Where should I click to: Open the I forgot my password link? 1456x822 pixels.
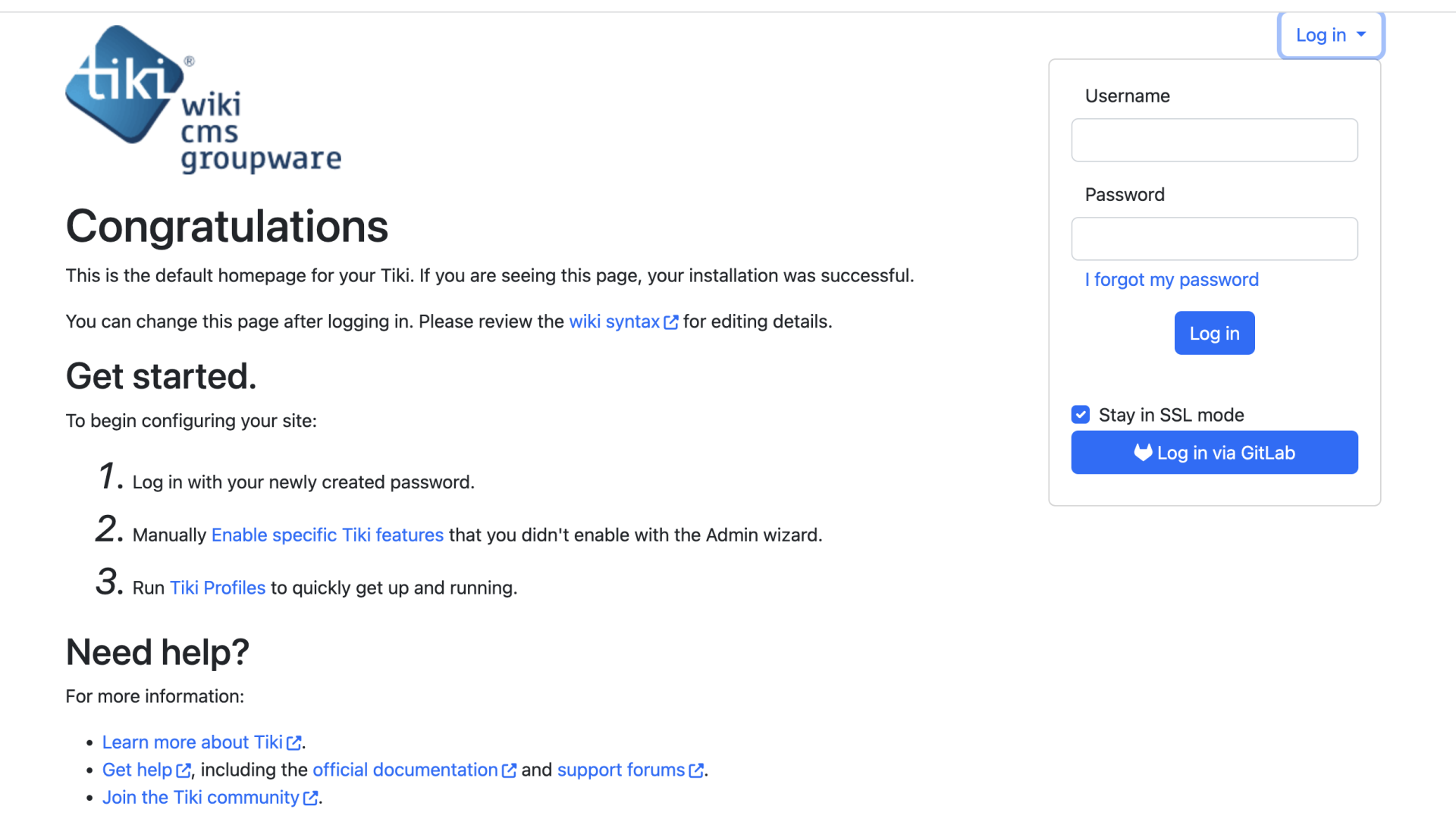(1172, 280)
